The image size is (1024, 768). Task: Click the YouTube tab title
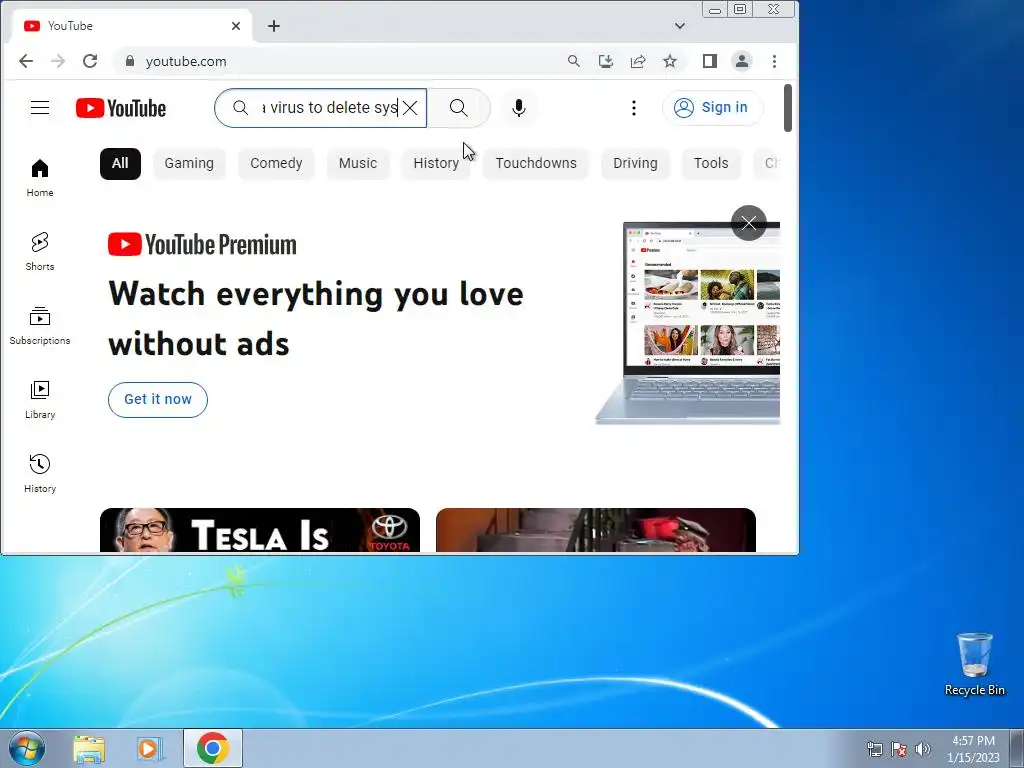click(x=70, y=26)
